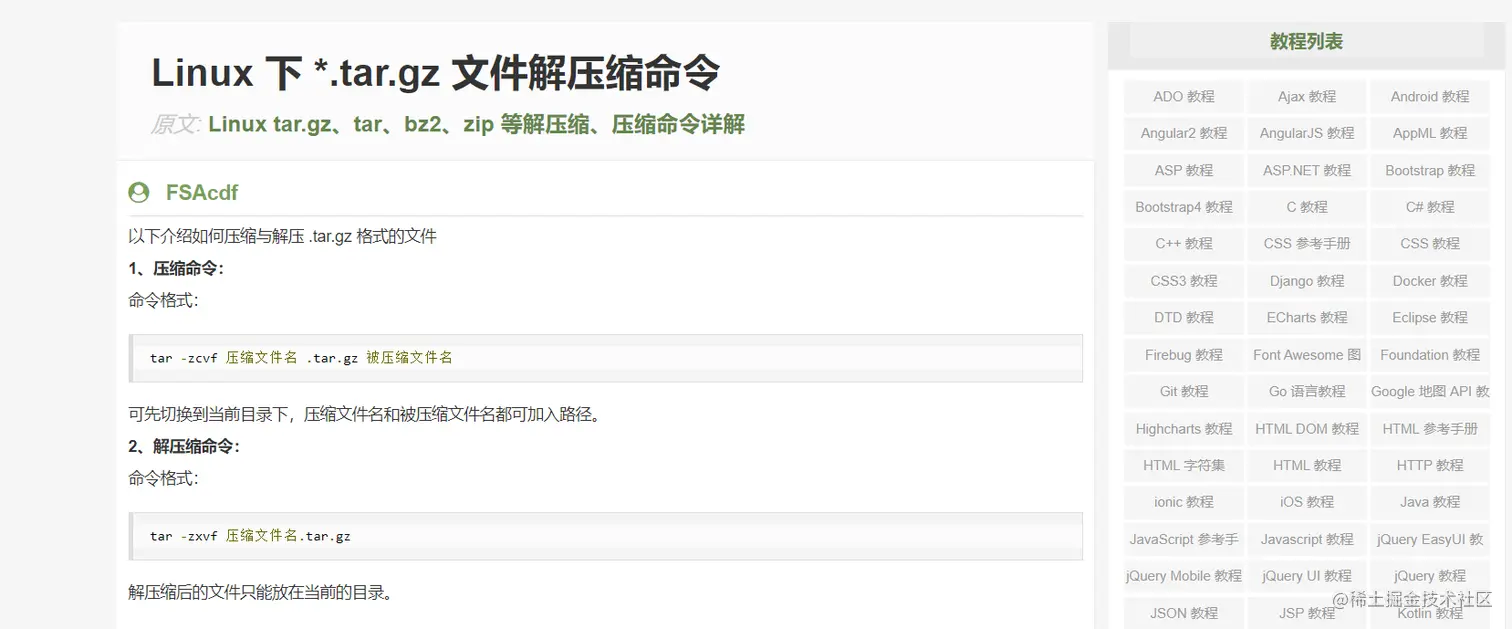
Task: Navigate to Docker 教程
Action: click(x=1430, y=281)
